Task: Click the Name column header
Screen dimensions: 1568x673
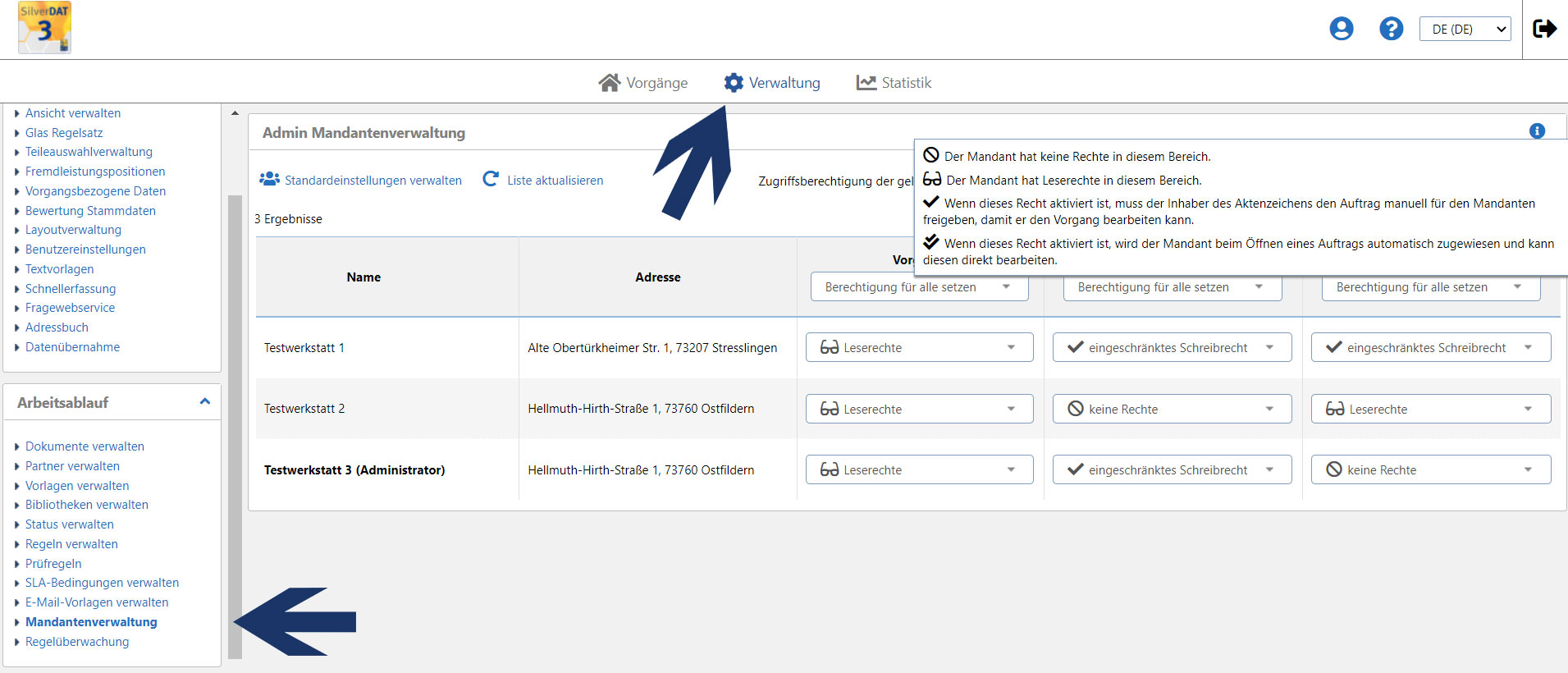Action: click(x=363, y=277)
